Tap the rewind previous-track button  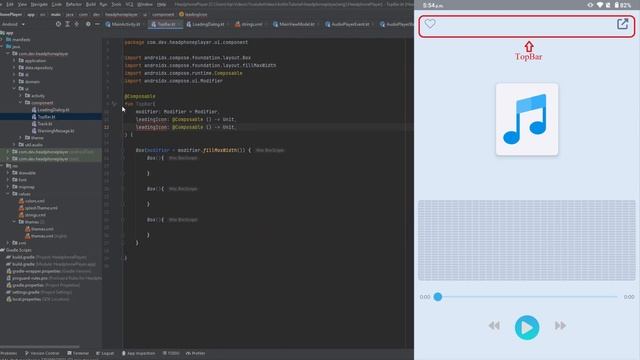494,326
